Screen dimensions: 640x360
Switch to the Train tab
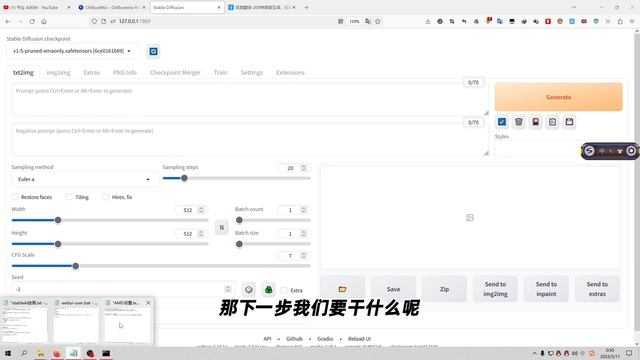220,73
